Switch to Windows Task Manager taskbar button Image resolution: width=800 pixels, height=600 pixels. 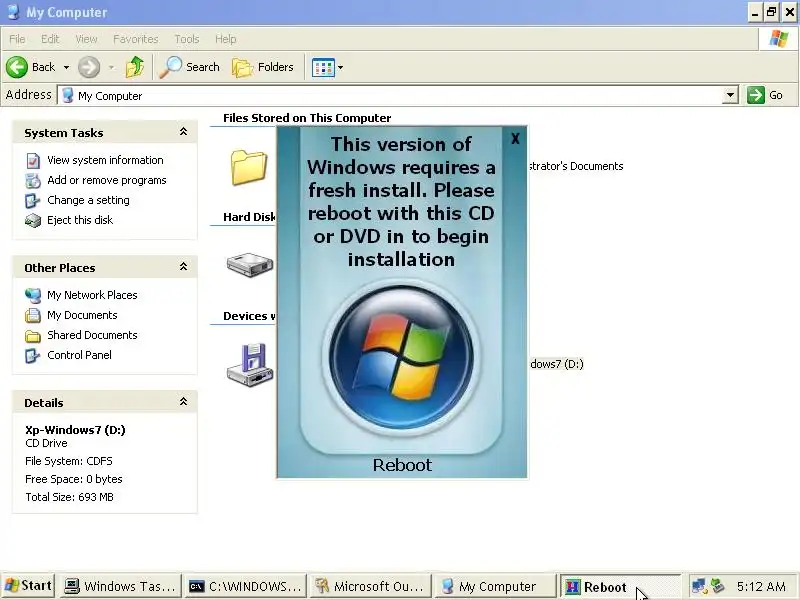[x=121, y=586]
